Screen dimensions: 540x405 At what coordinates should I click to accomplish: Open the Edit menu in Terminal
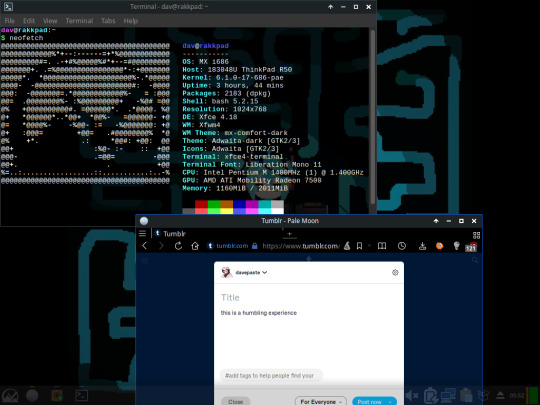tap(29, 21)
